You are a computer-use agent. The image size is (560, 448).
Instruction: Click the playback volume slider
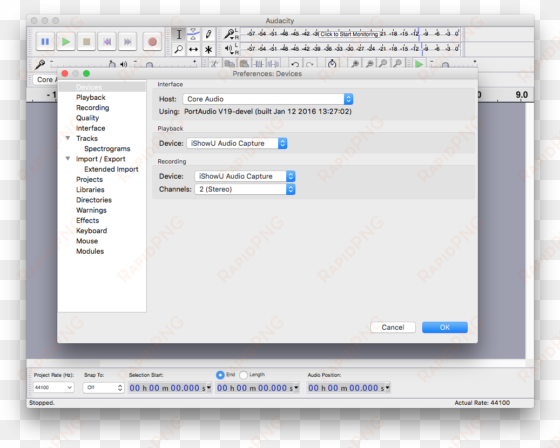coord(166,65)
